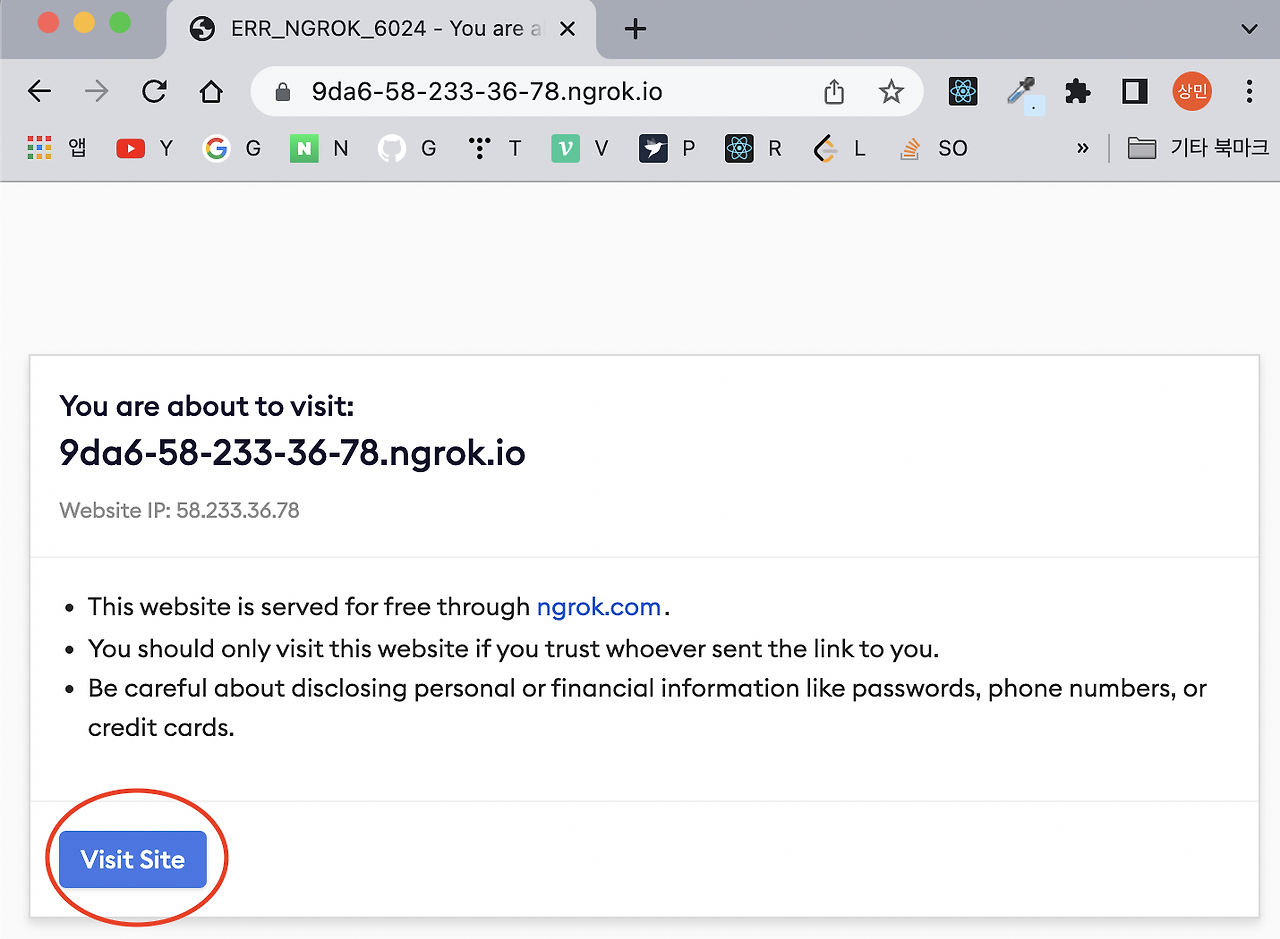Toggle the browser side panel
Image resolution: width=1280 pixels, height=939 pixels.
click(1134, 92)
